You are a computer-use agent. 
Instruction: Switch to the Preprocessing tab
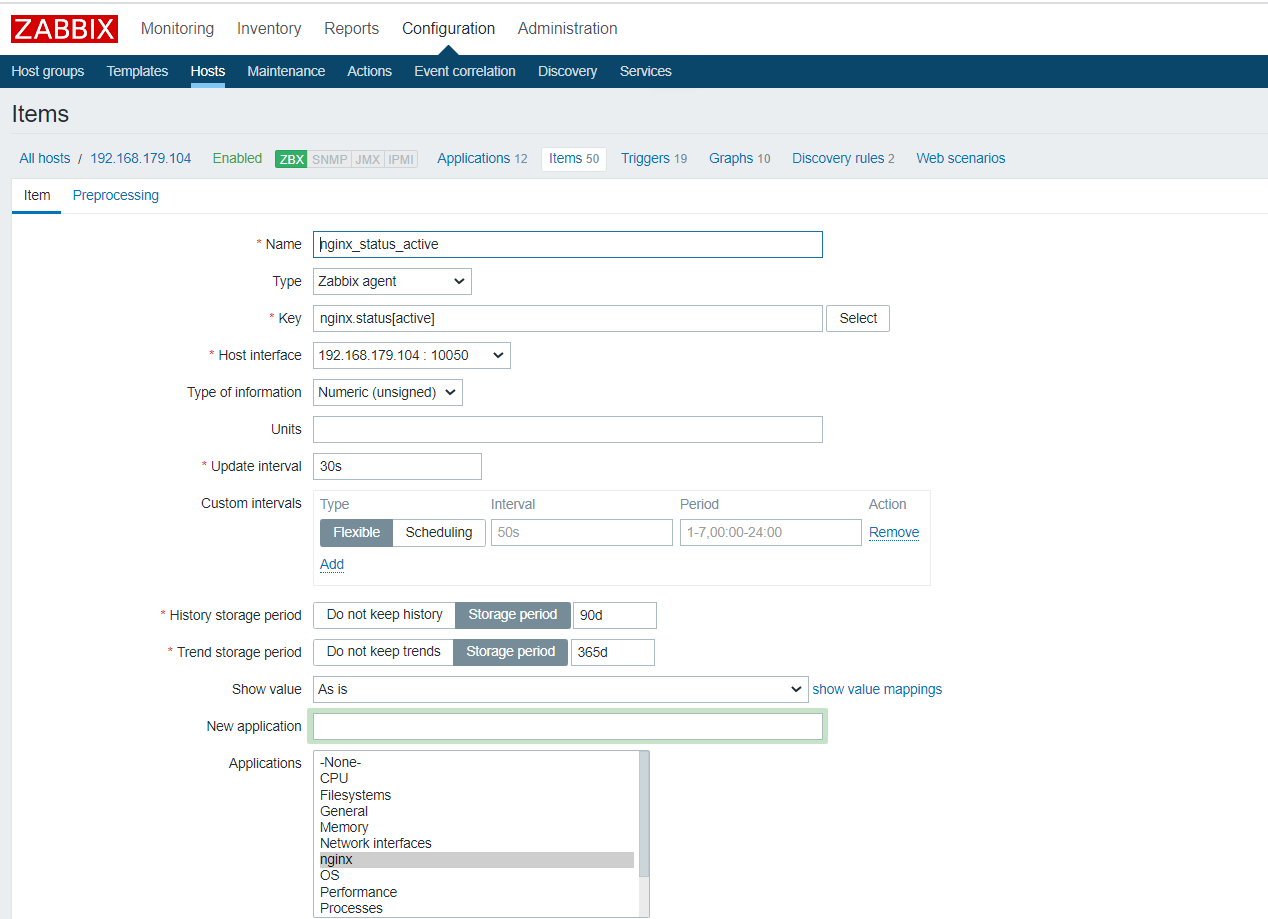coord(116,195)
